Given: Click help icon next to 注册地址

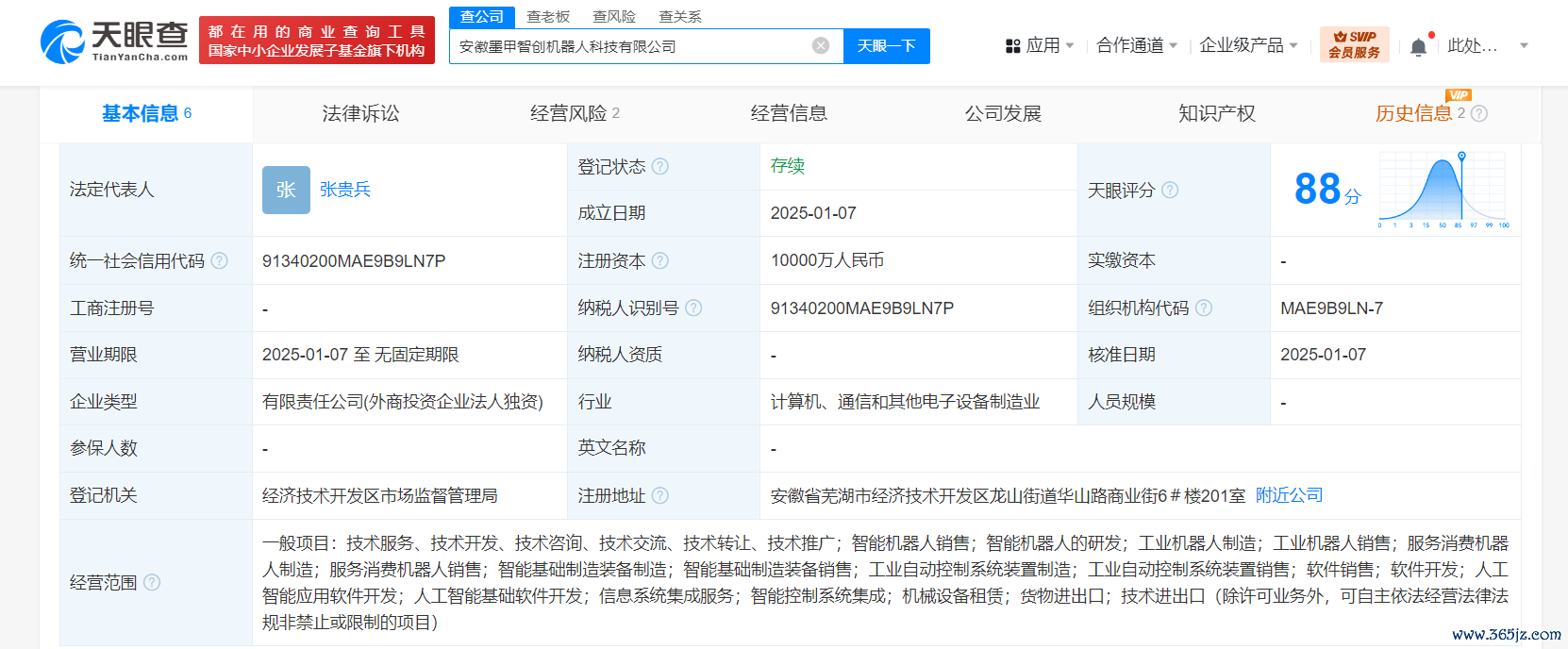Looking at the screenshot, I should click(660, 495).
